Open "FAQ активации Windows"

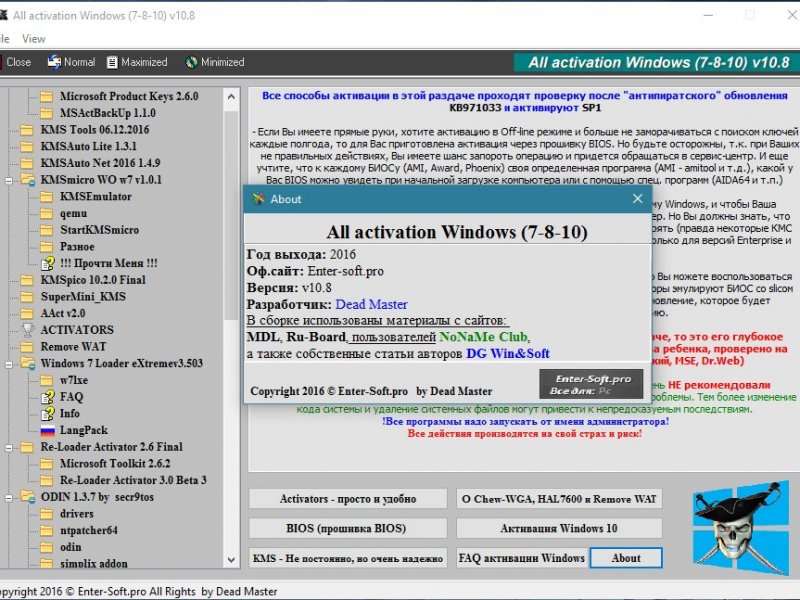point(522,558)
